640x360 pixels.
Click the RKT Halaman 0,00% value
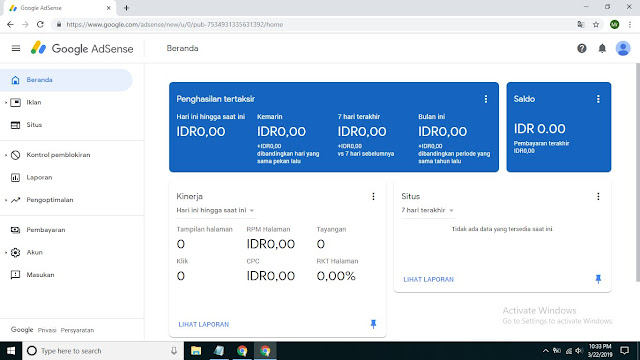point(336,276)
